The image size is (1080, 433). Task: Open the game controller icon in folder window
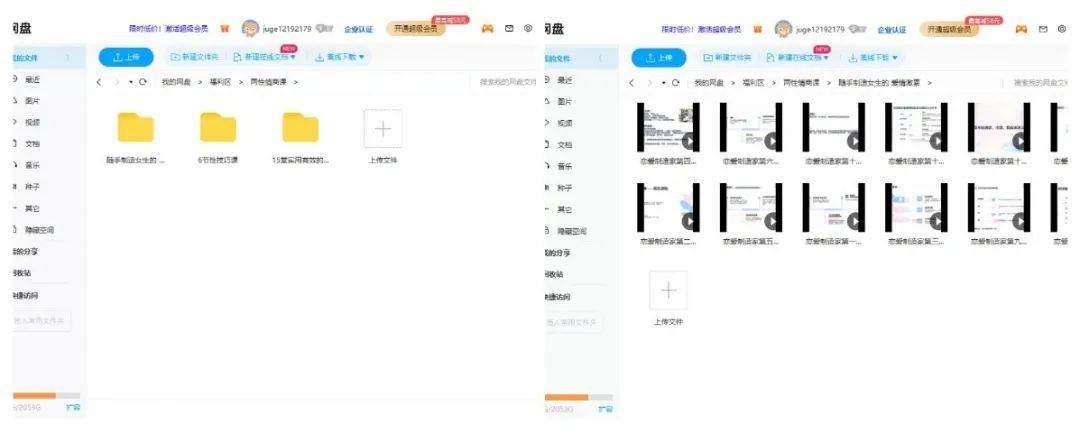[x=488, y=29]
